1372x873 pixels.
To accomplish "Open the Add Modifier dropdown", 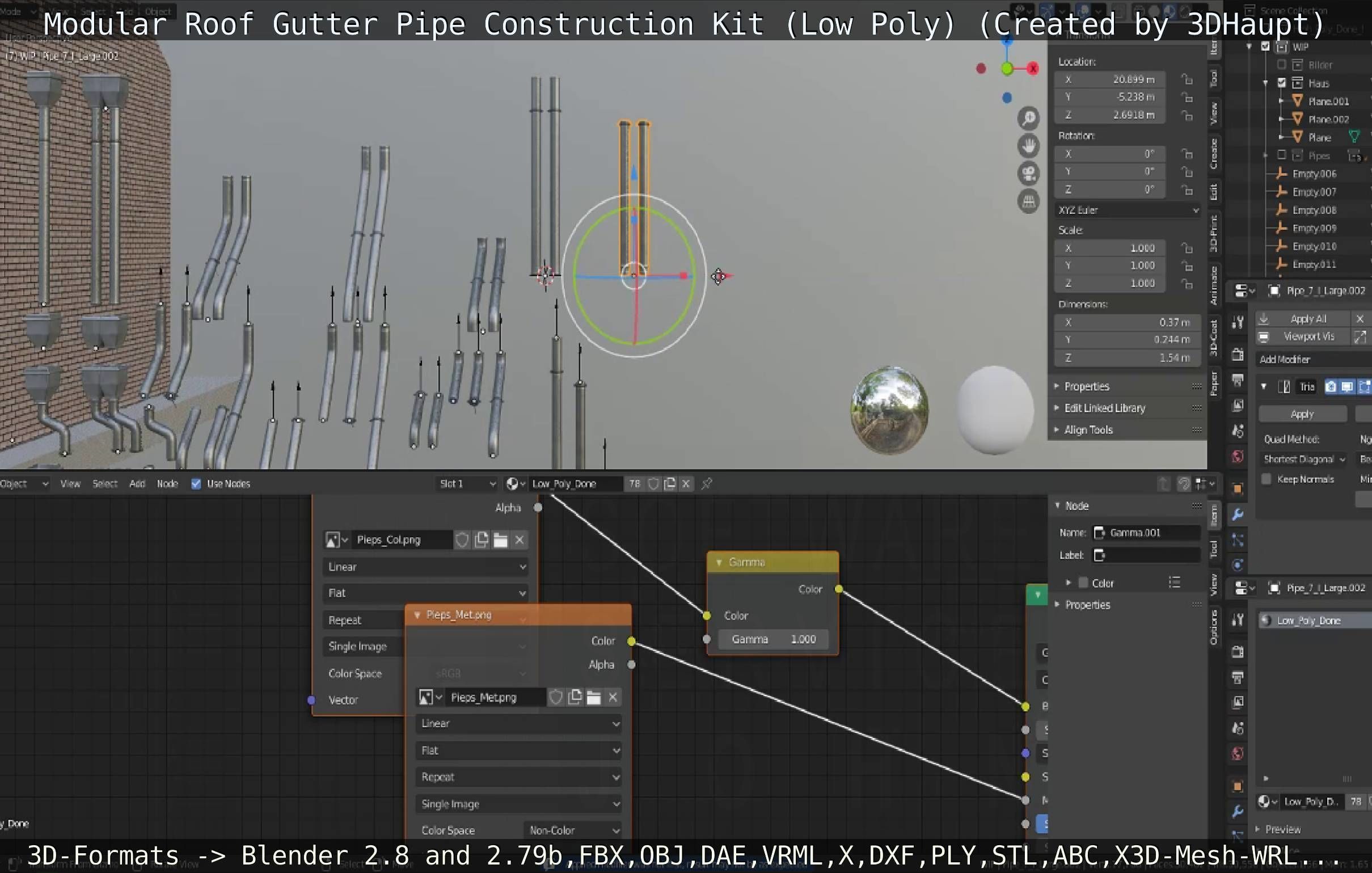I will [x=1314, y=359].
